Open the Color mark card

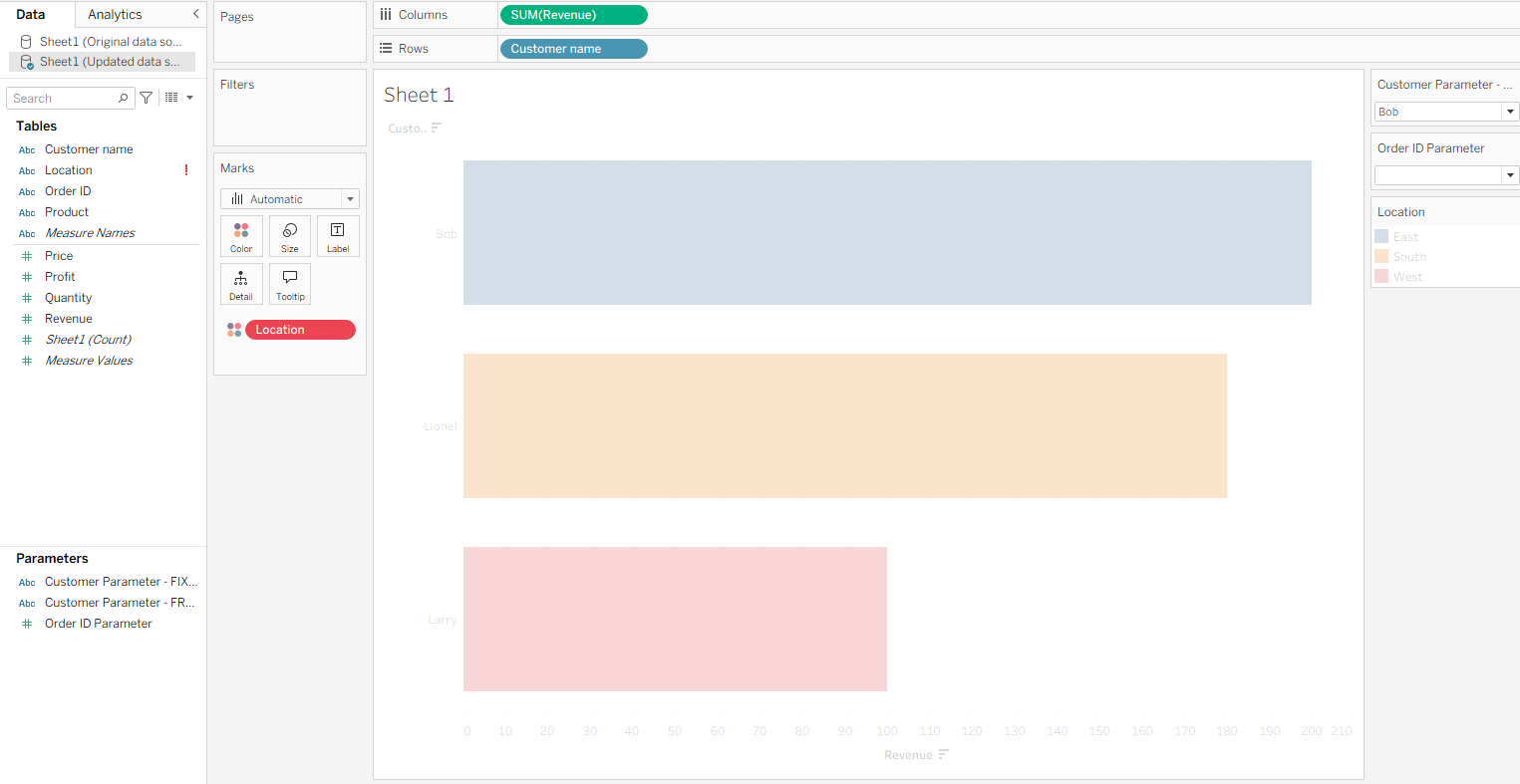tap(241, 236)
